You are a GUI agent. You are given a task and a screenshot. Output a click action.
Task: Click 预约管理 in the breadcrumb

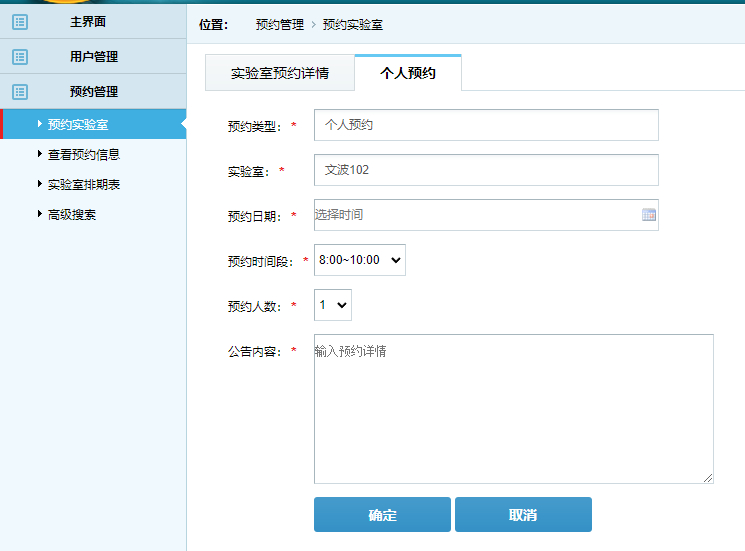(279, 24)
